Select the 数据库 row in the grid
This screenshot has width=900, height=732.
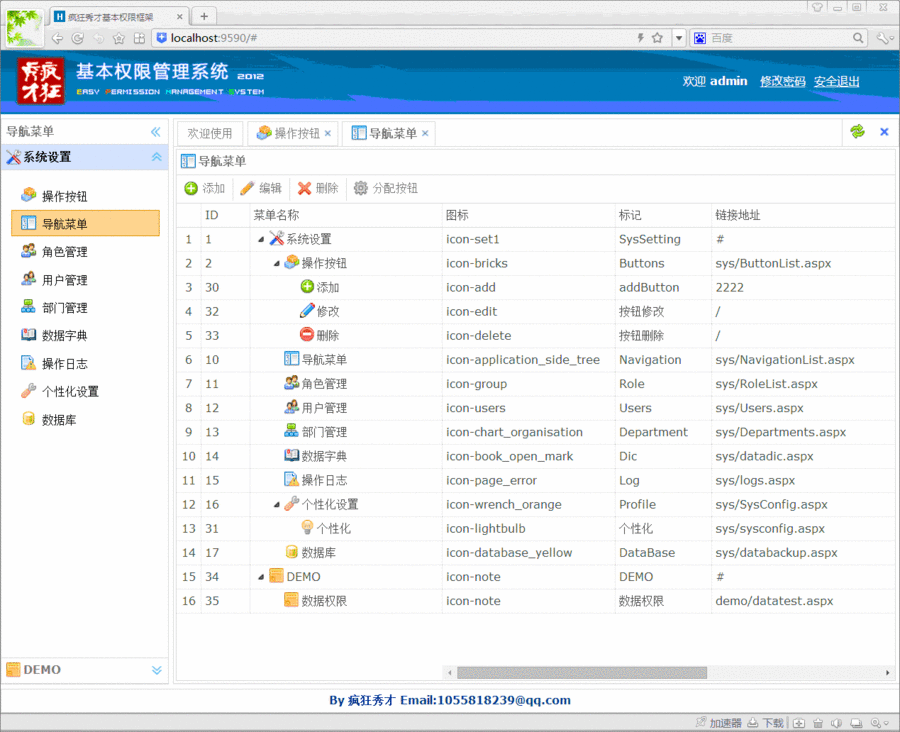pos(535,552)
